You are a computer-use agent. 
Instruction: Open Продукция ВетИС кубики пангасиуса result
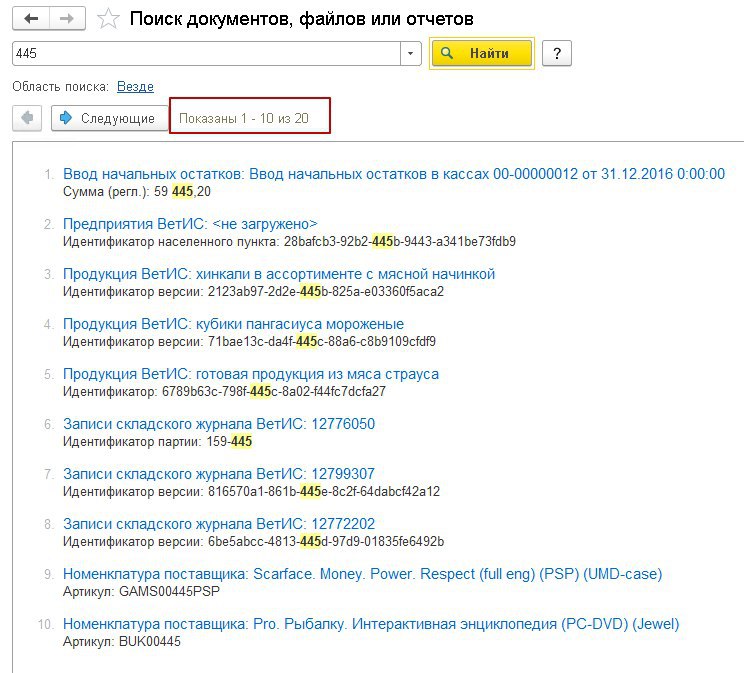click(x=233, y=324)
